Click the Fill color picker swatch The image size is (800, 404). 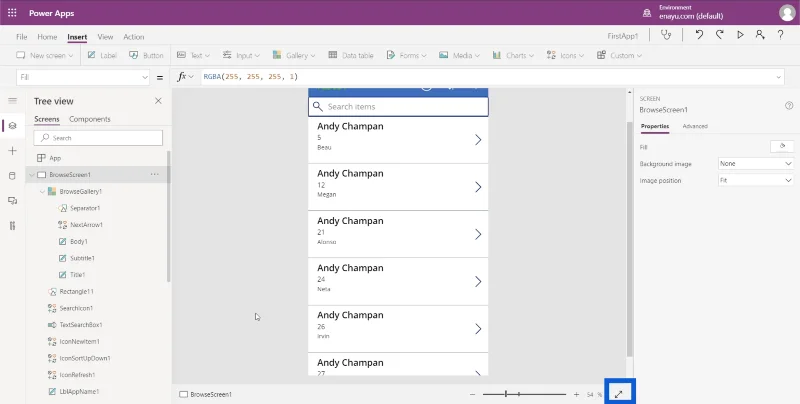782,147
